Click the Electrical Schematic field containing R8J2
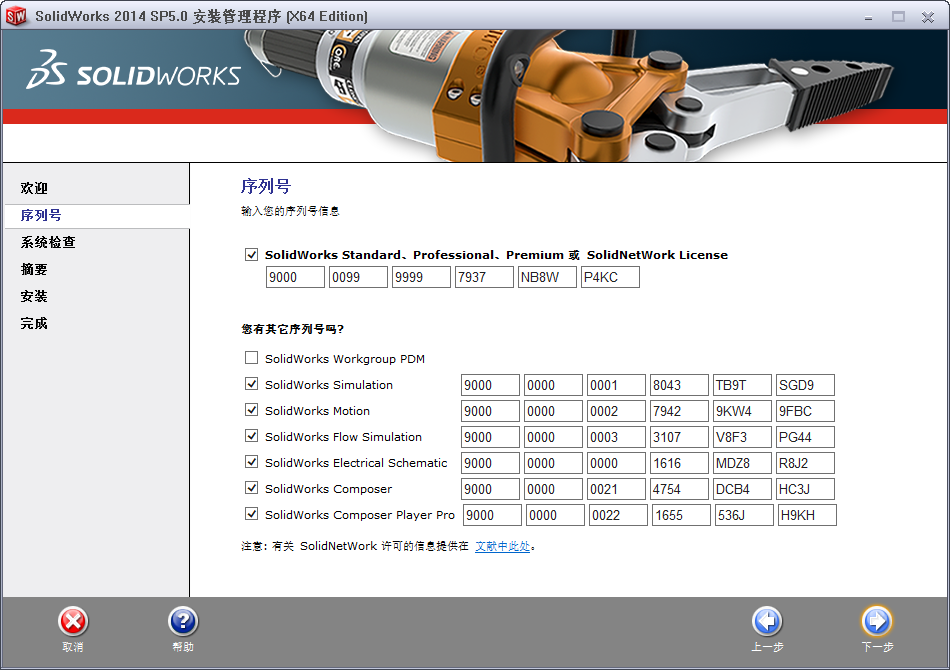The height and width of the screenshot is (670, 950). click(805, 463)
